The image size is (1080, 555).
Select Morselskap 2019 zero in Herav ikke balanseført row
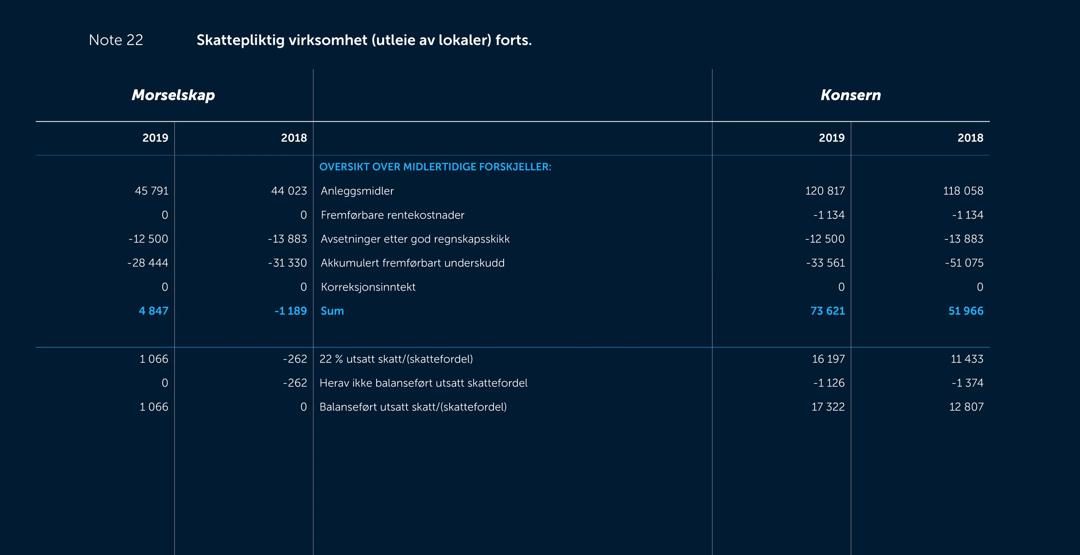165,383
